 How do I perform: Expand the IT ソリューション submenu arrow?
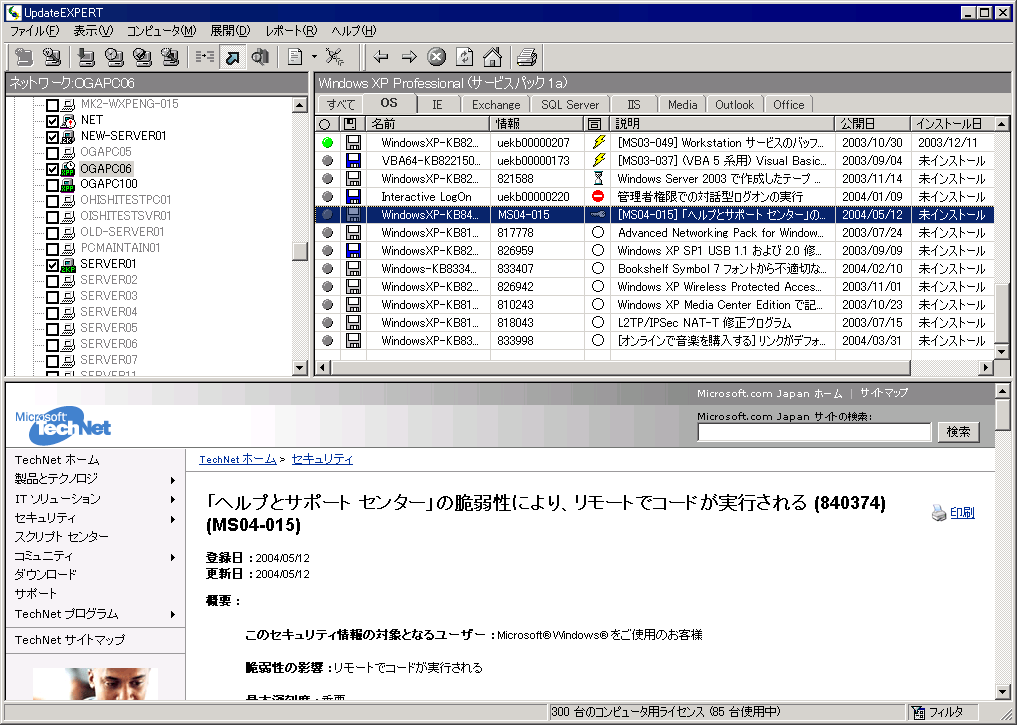point(173,499)
